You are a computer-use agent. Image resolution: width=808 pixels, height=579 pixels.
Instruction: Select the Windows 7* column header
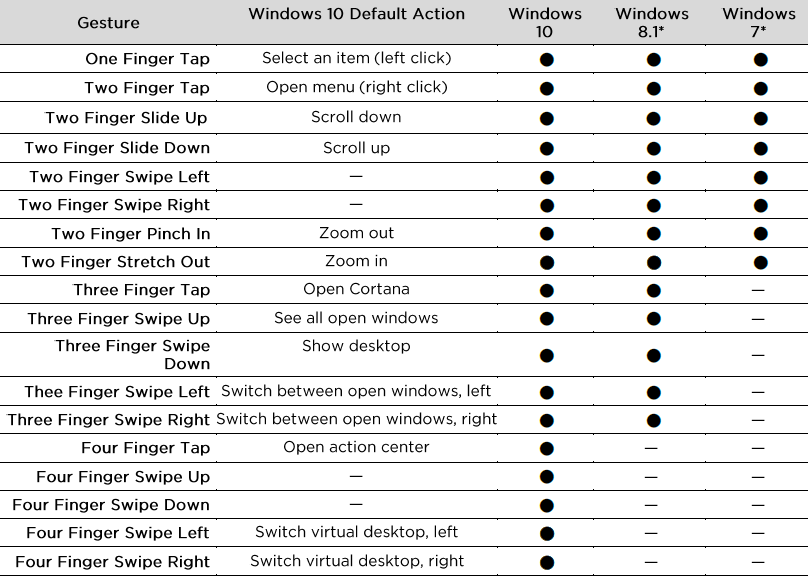pyautogui.click(x=759, y=22)
